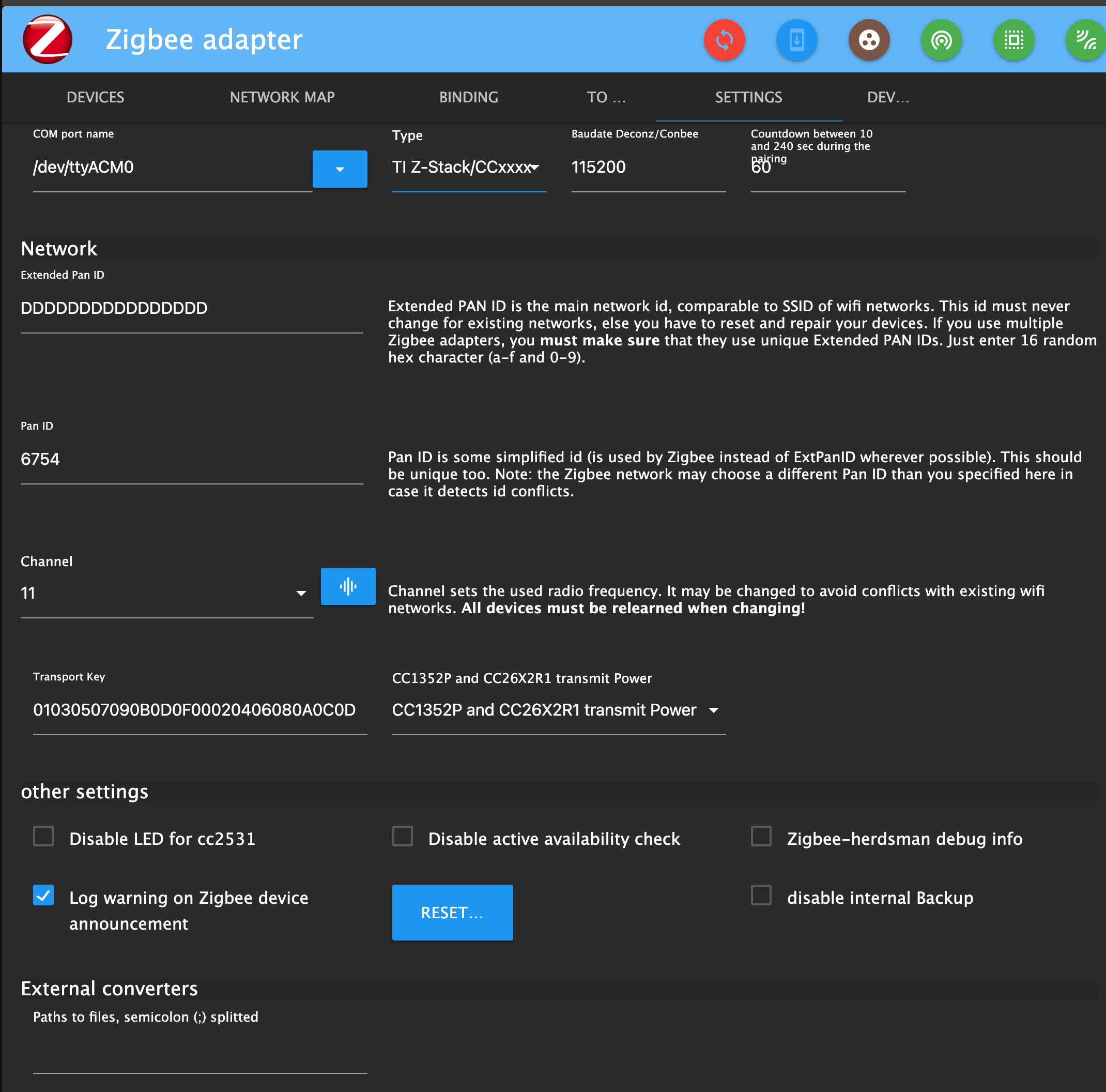Click the Zigbee logo icon
The image size is (1106, 1092).
click(x=48, y=39)
